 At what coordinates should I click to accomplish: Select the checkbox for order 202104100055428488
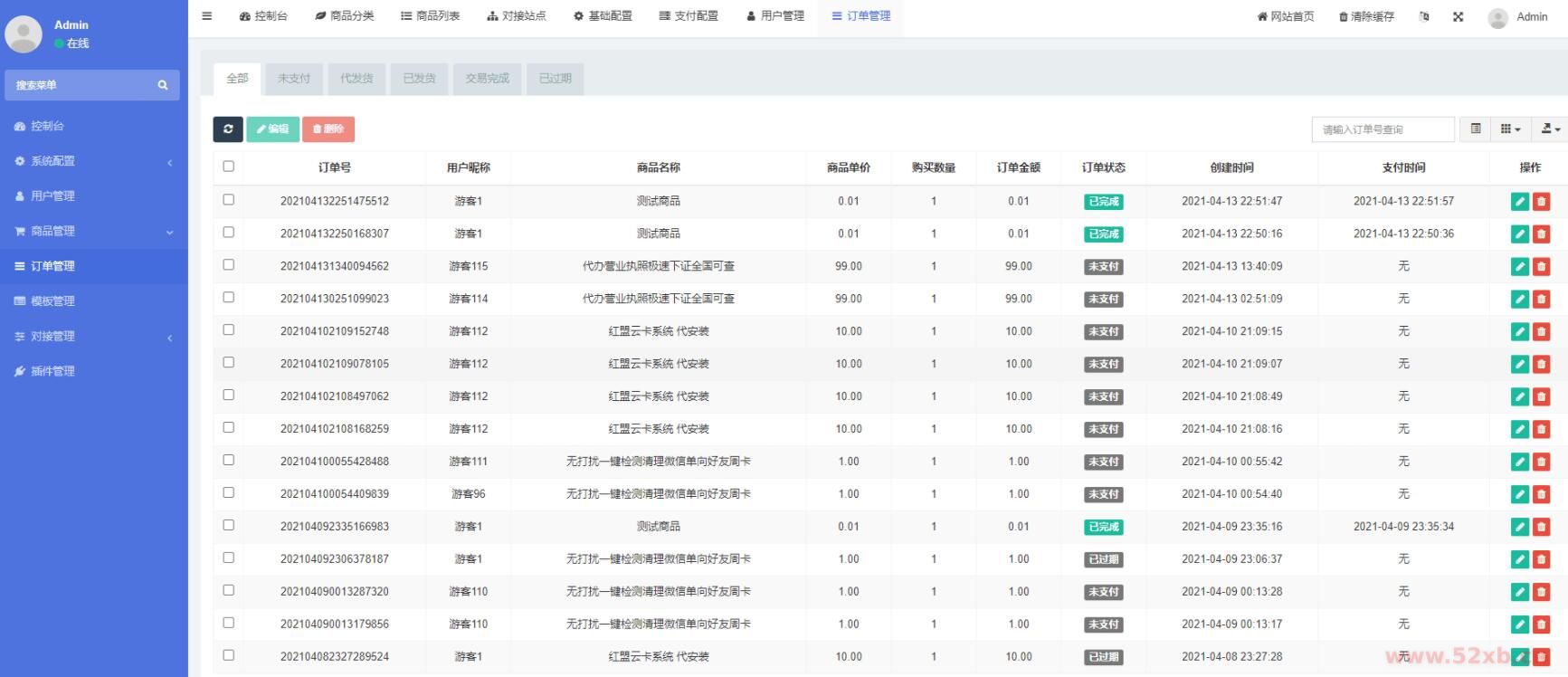pyautogui.click(x=228, y=461)
